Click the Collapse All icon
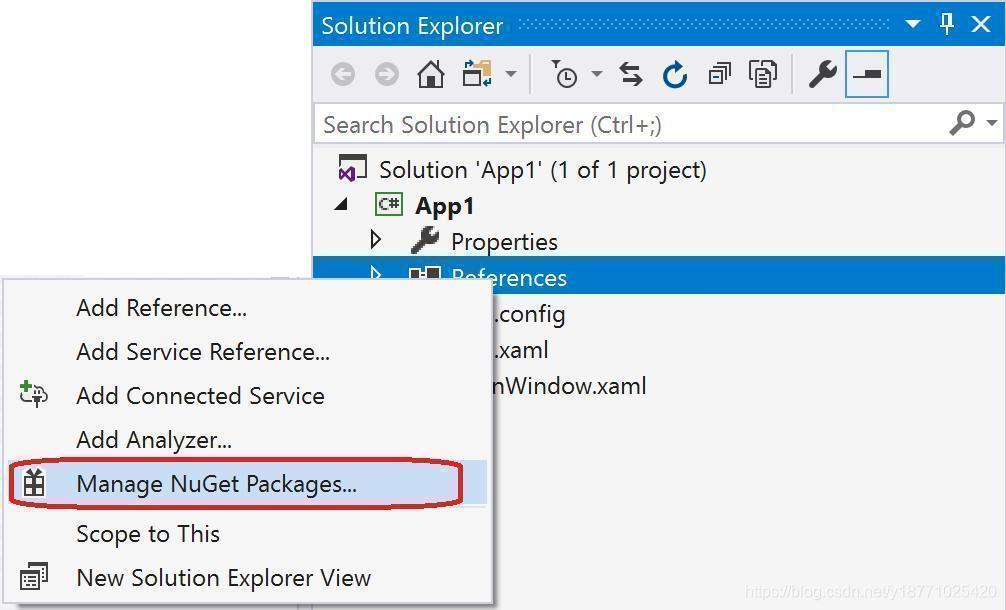Viewport: 1006px width, 610px height. point(719,74)
